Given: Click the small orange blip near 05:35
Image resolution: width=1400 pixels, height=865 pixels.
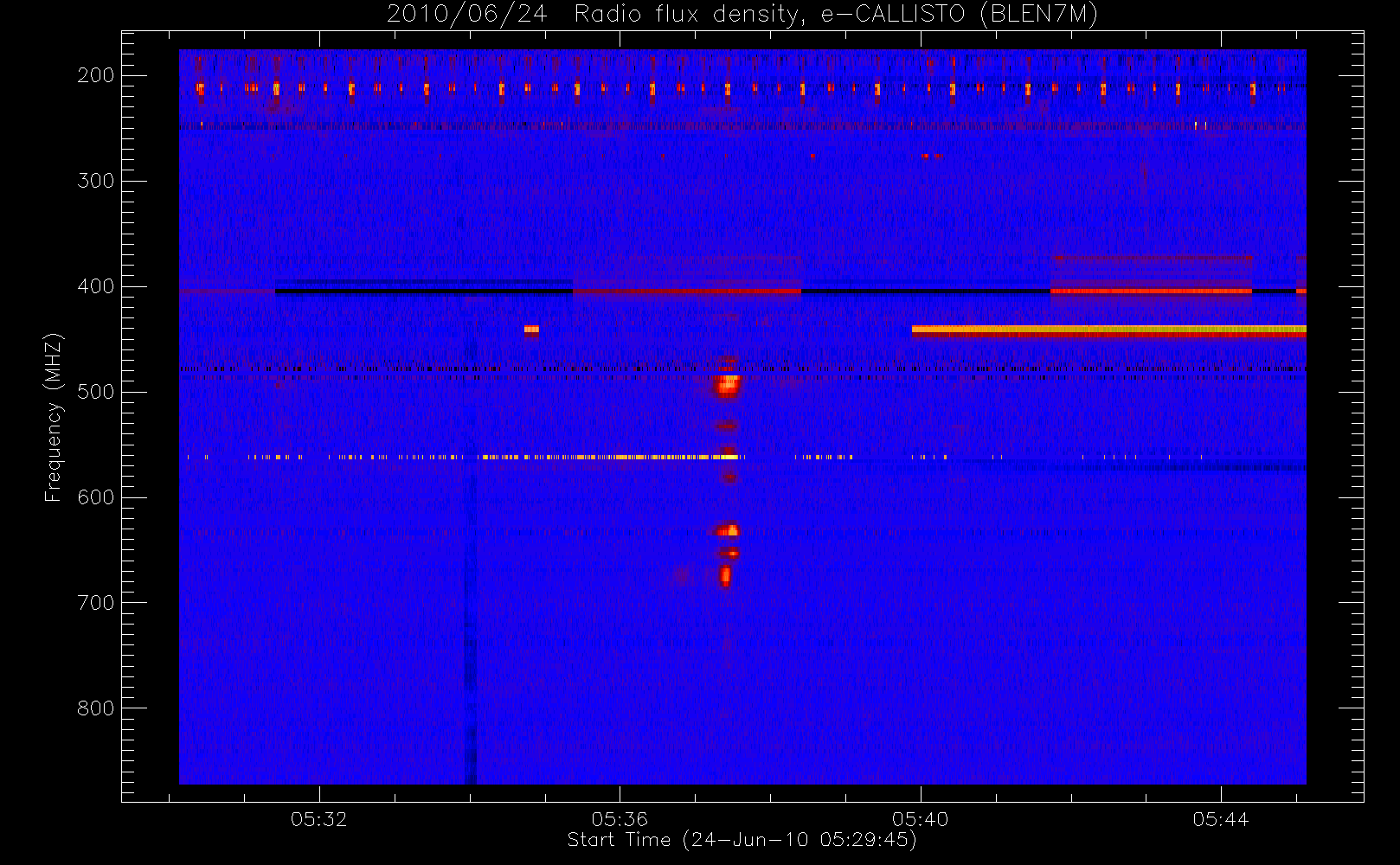Looking at the screenshot, I should [531, 330].
